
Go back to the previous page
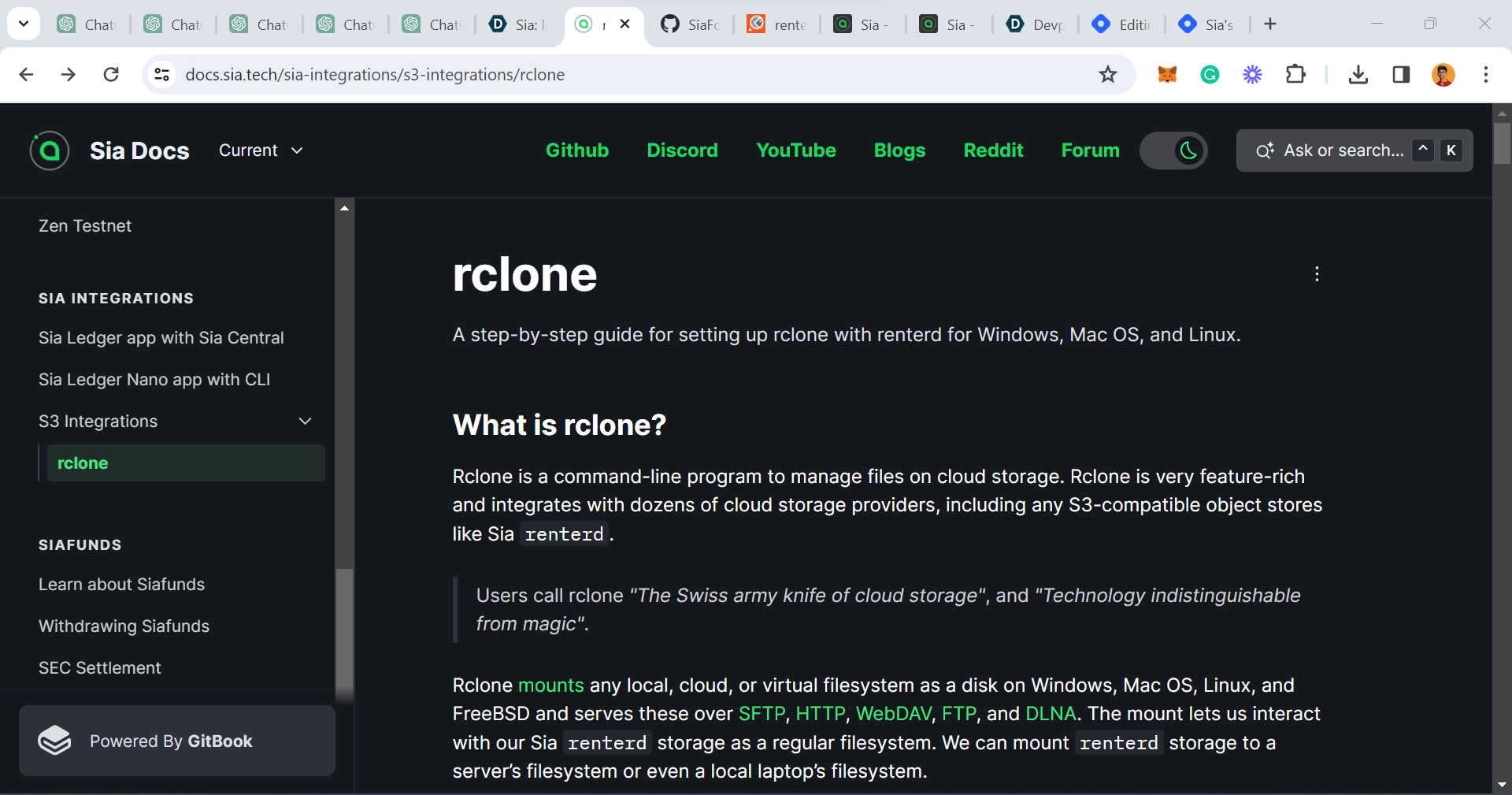coord(26,75)
